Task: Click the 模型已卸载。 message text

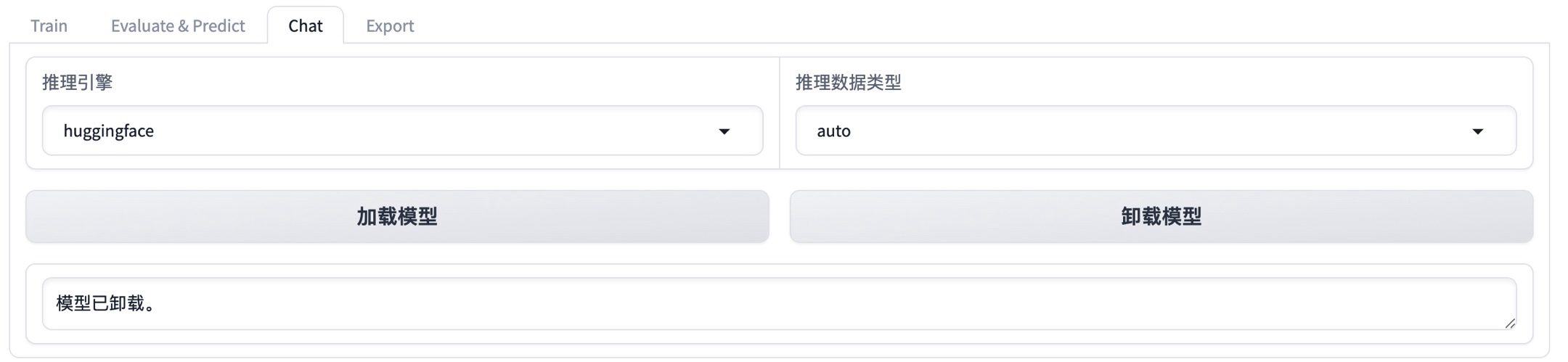Action: [107, 303]
